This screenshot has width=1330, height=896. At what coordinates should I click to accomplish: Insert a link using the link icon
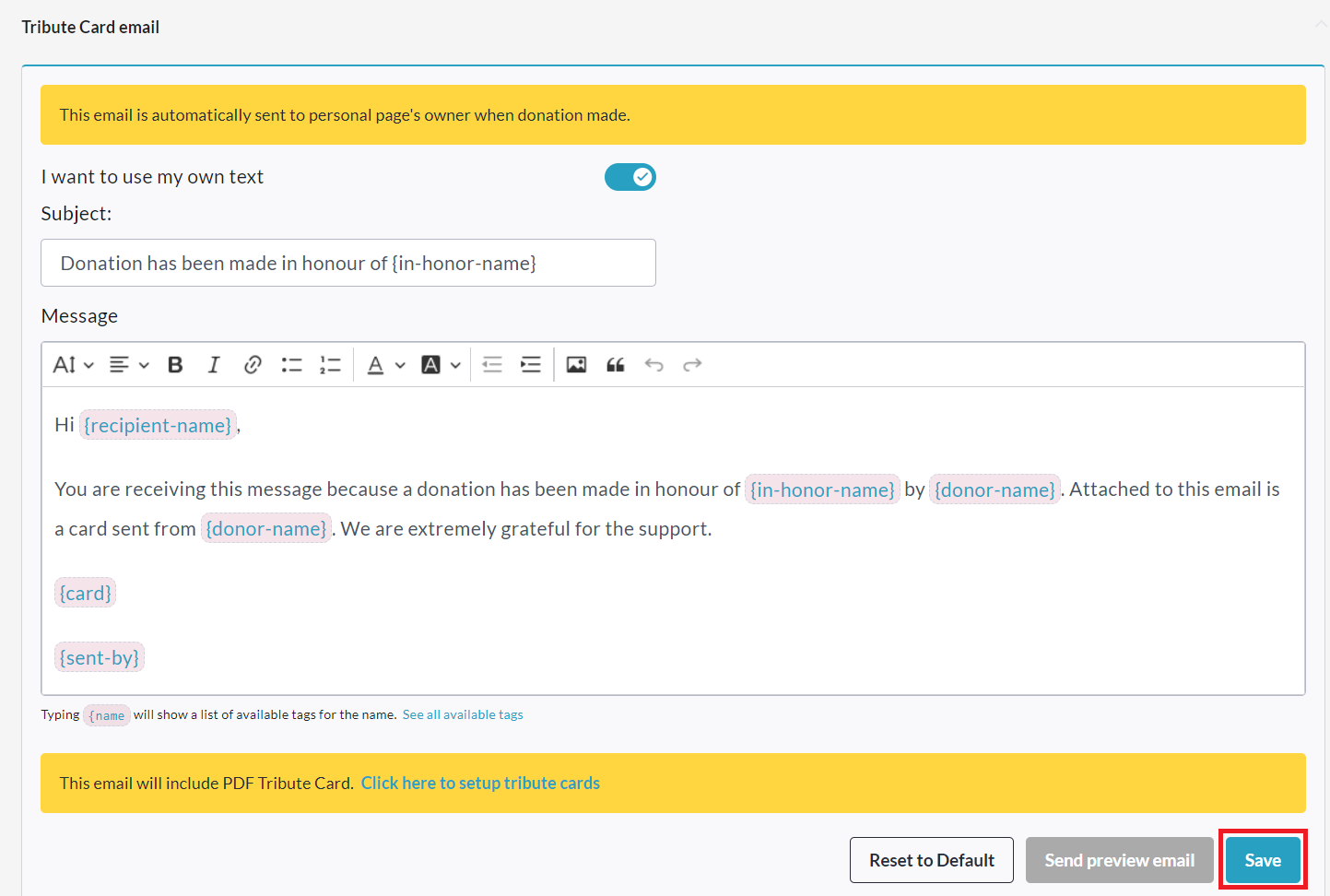[x=253, y=365]
